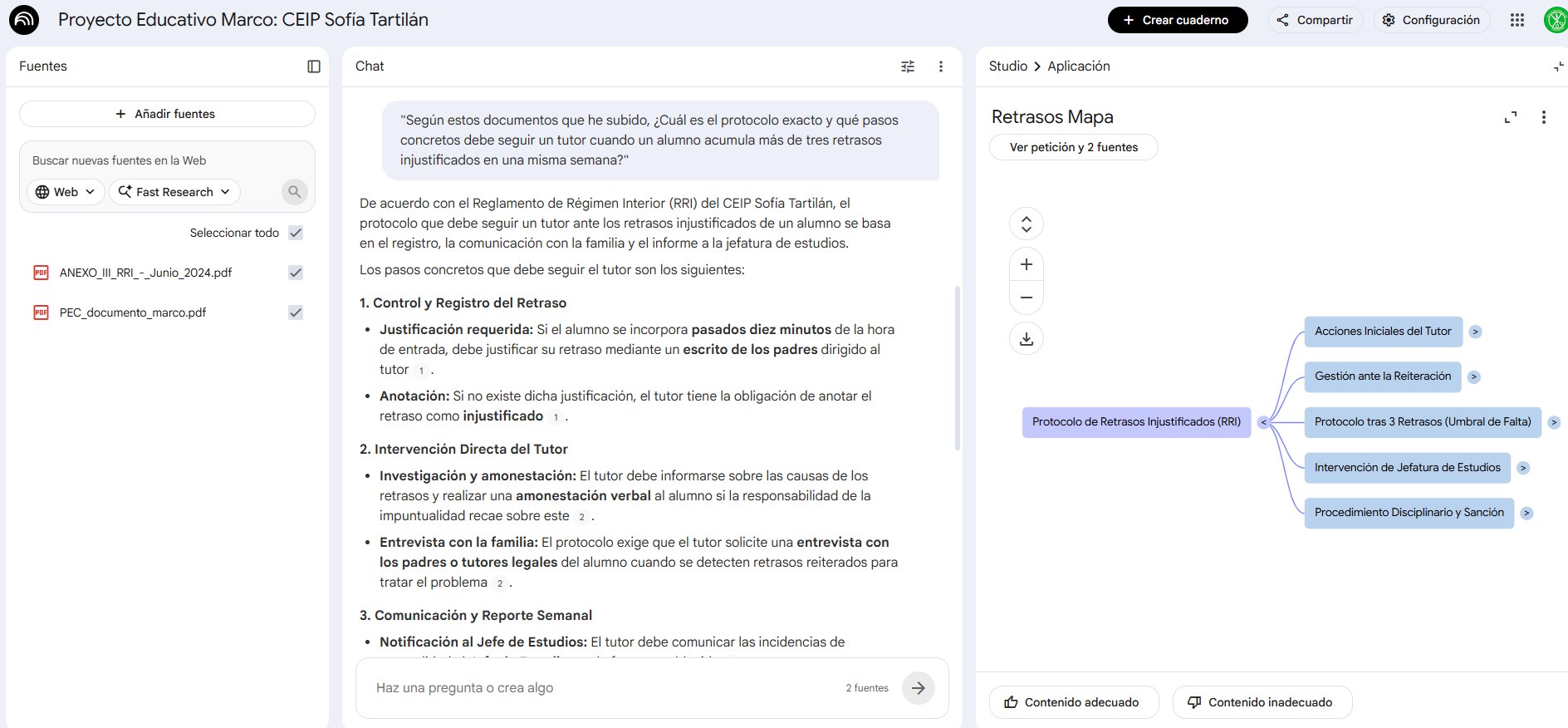Download the mind map
Viewport: 1568px width, 728px height.
tap(1027, 338)
